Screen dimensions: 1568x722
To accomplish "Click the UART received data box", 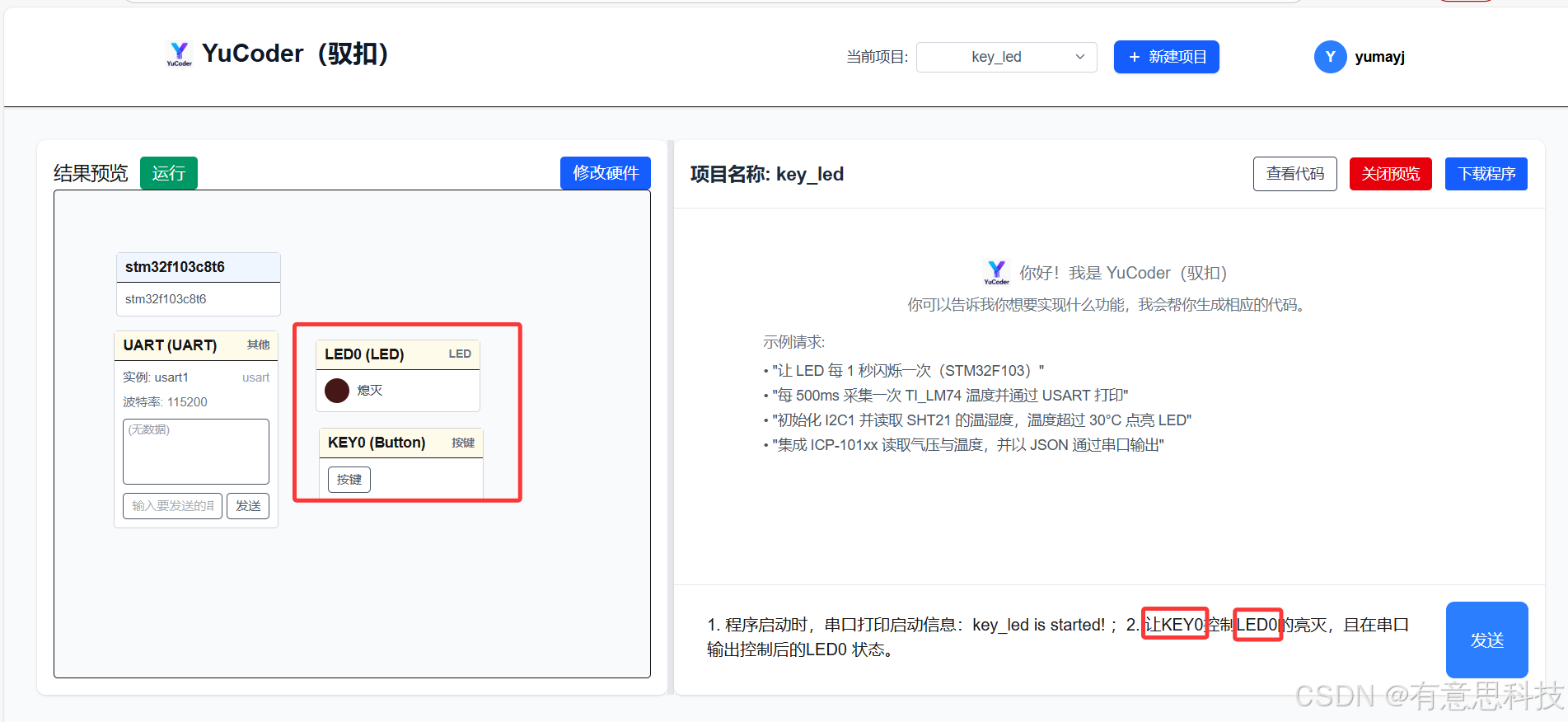I will click(x=196, y=452).
